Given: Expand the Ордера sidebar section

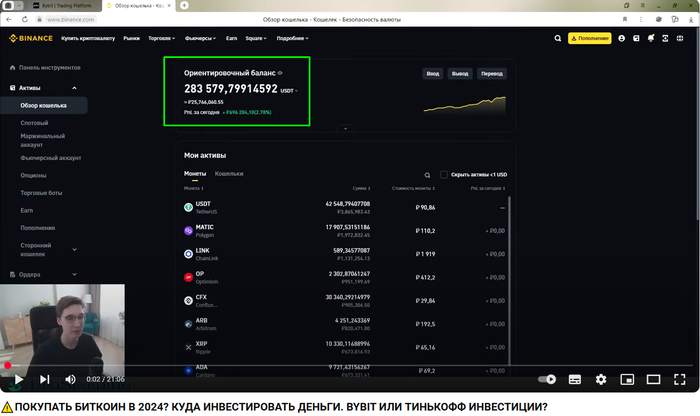Looking at the screenshot, I should [75, 275].
